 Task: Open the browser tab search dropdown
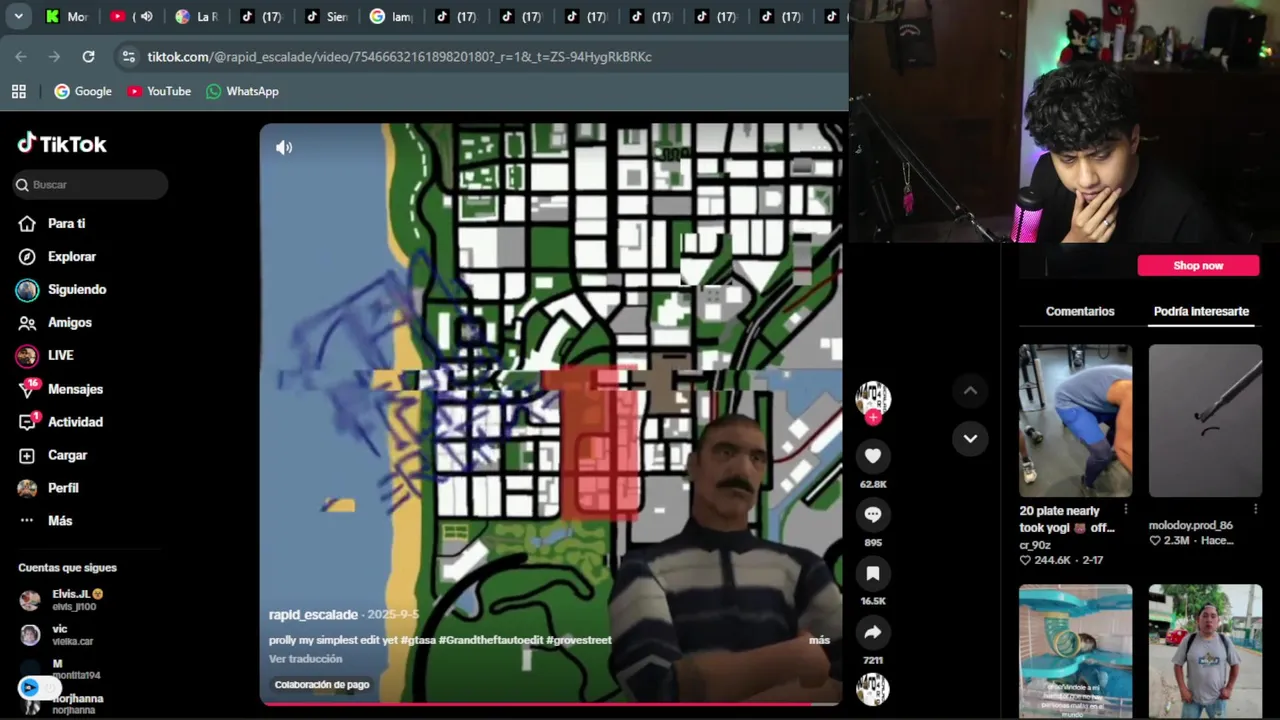coord(18,16)
